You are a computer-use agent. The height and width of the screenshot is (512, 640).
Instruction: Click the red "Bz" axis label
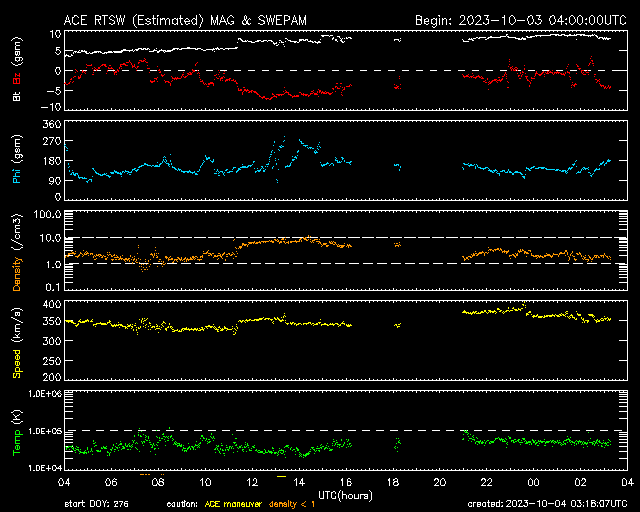(17, 78)
